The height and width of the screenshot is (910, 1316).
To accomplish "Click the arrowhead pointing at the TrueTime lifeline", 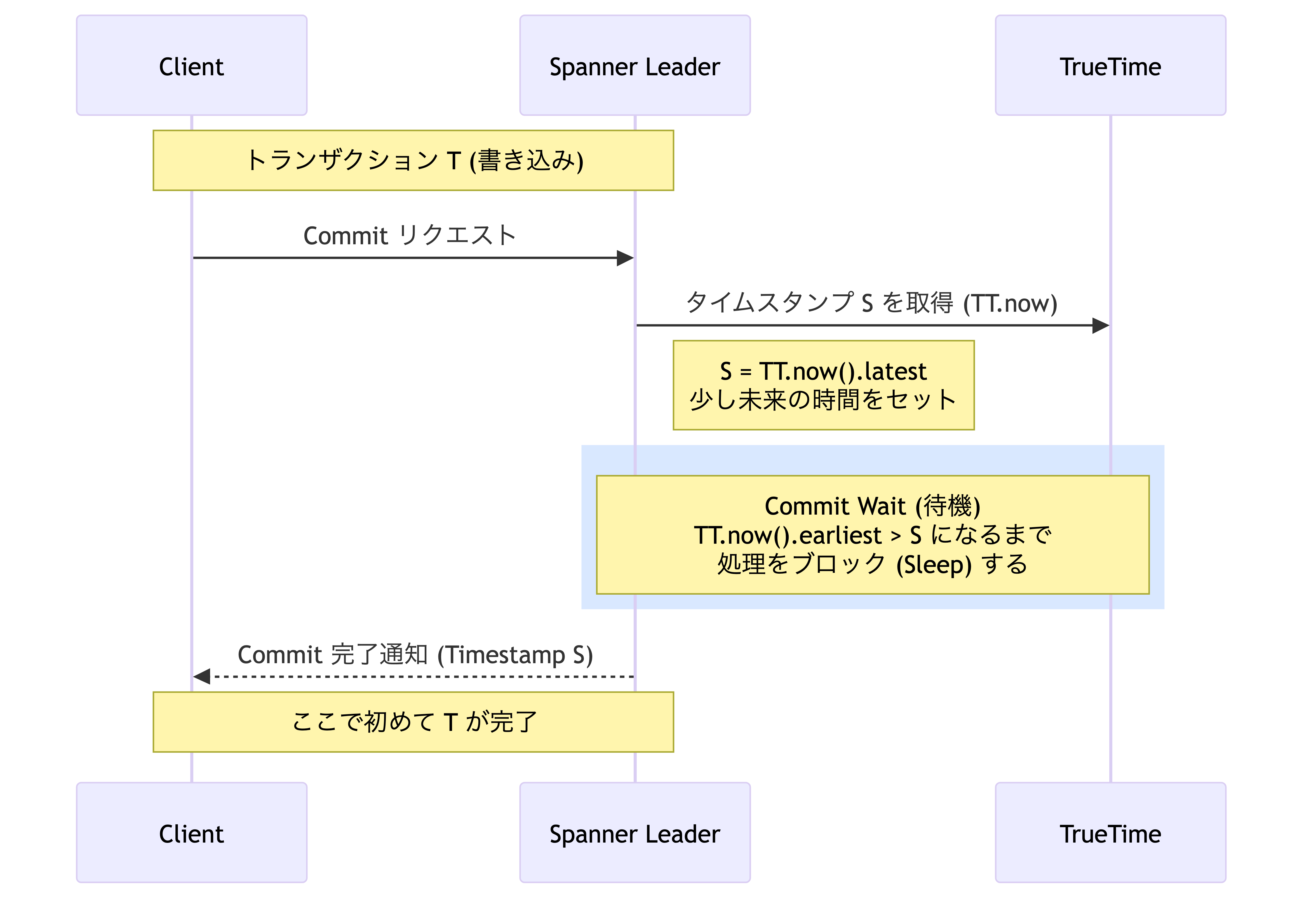I will (x=1101, y=325).
